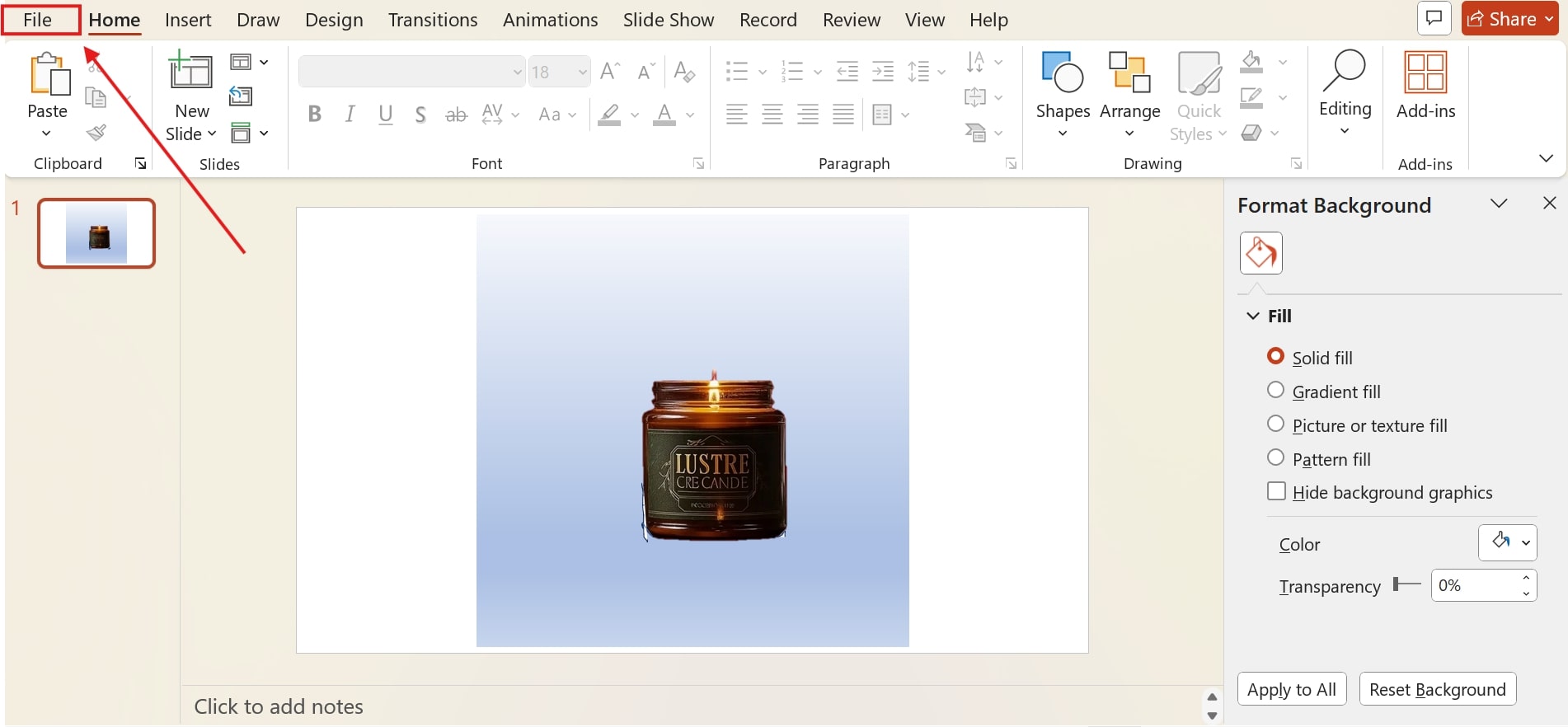This screenshot has height=727, width=1568.
Task: Collapse the Fill section
Action: coord(1253,316)
